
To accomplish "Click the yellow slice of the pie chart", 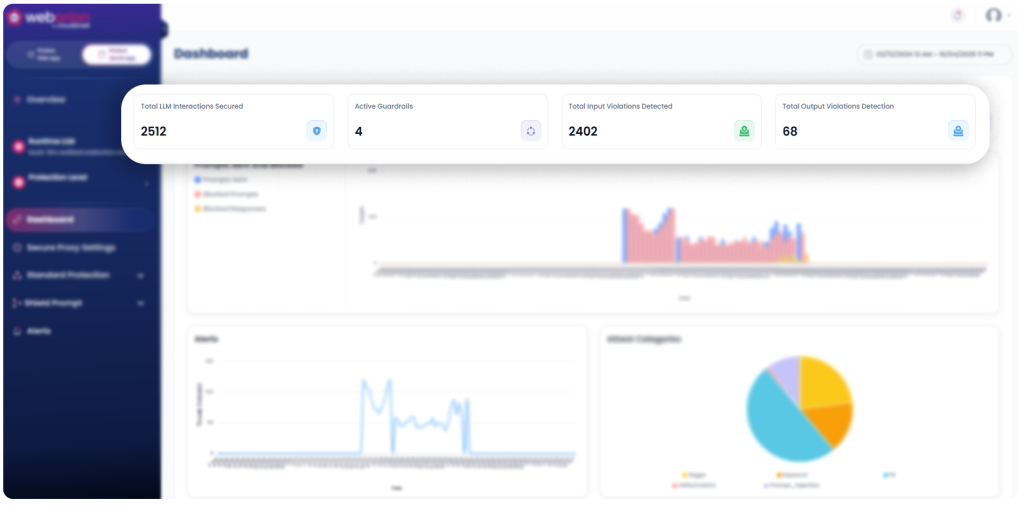I will click(x=822, y=385).
